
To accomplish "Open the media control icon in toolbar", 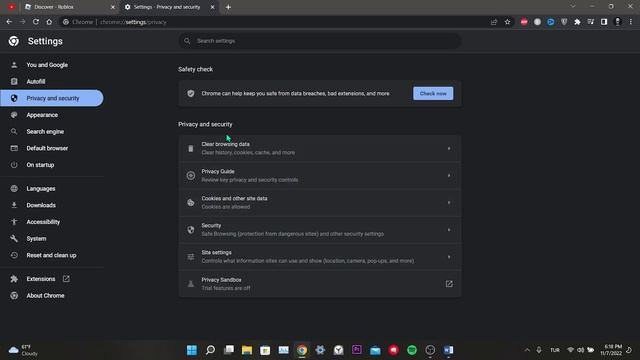I will pyautogui.click(x=591, y=22).
